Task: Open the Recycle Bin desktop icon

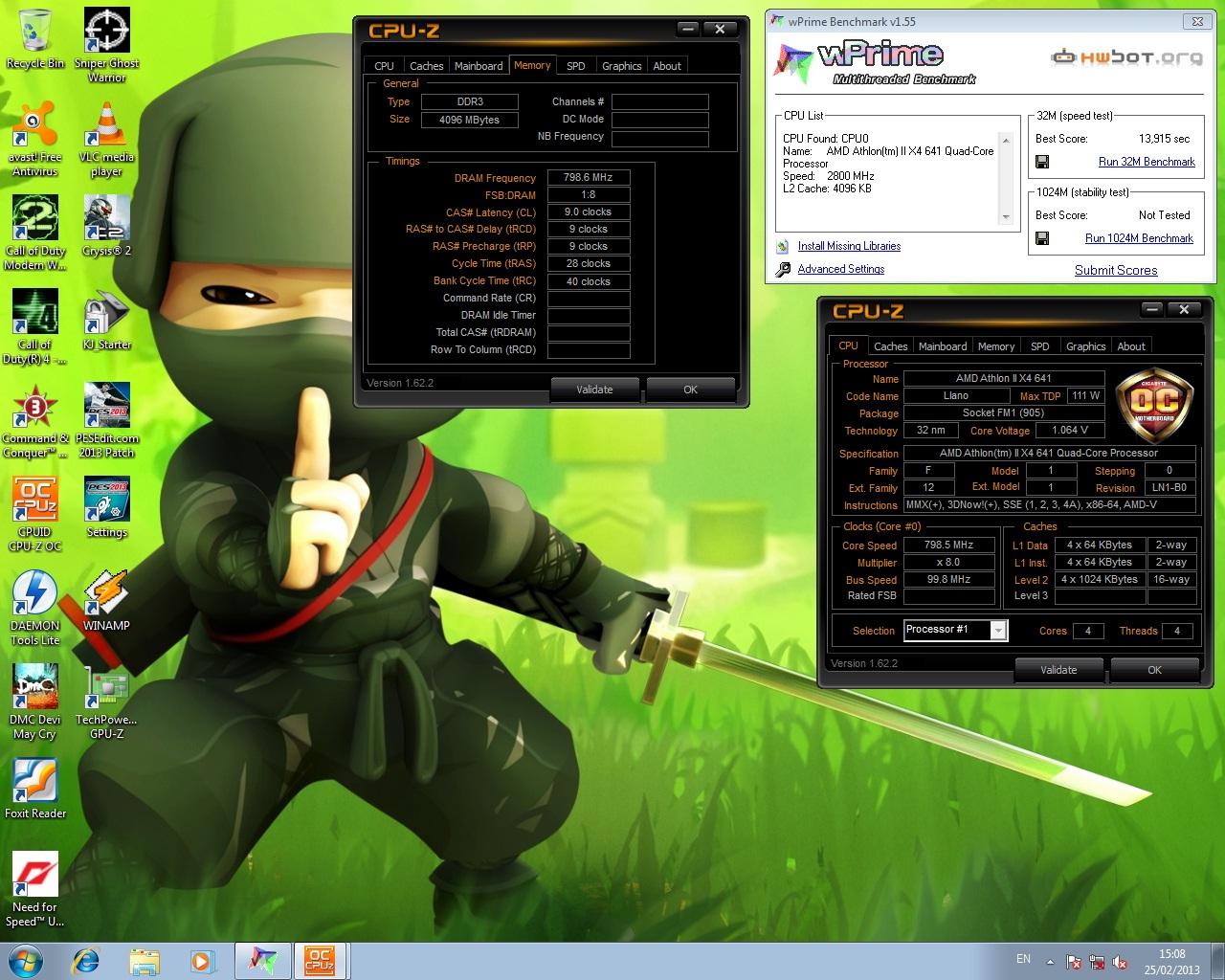Action: pyautogui.click(x=35, y=38)
